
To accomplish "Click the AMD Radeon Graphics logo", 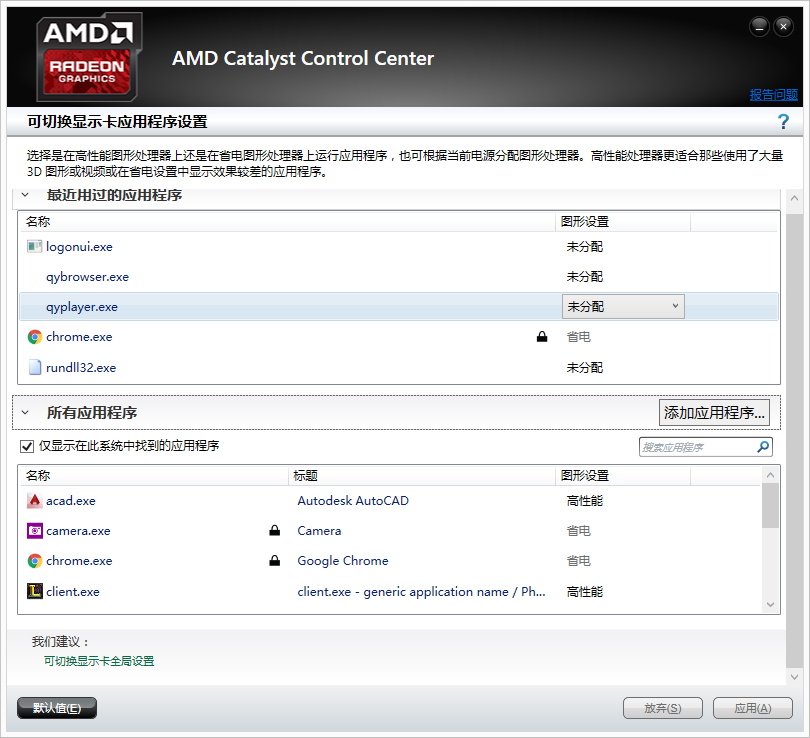I will coord(89,57).
